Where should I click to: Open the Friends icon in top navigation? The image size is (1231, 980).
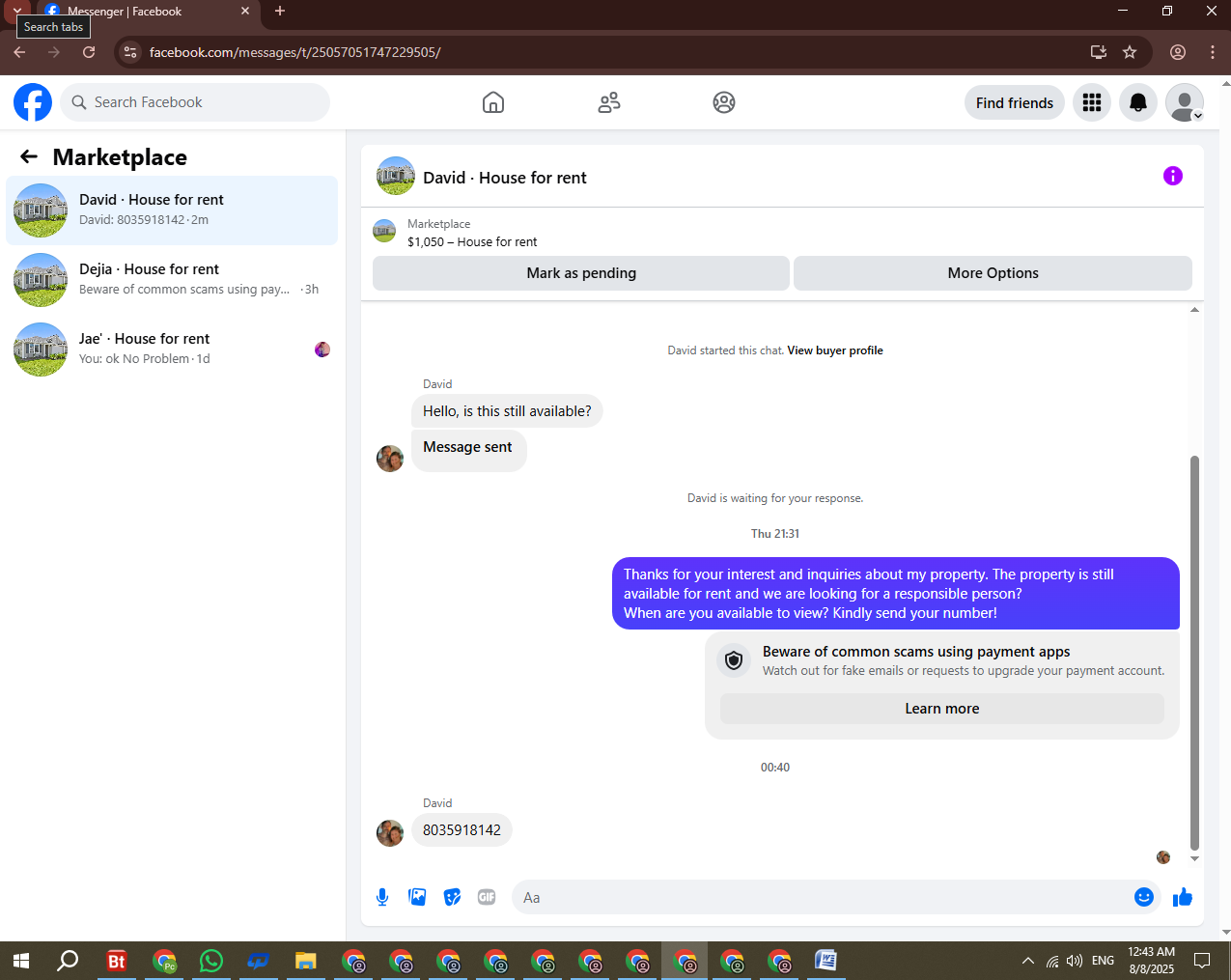click(609, 102)
